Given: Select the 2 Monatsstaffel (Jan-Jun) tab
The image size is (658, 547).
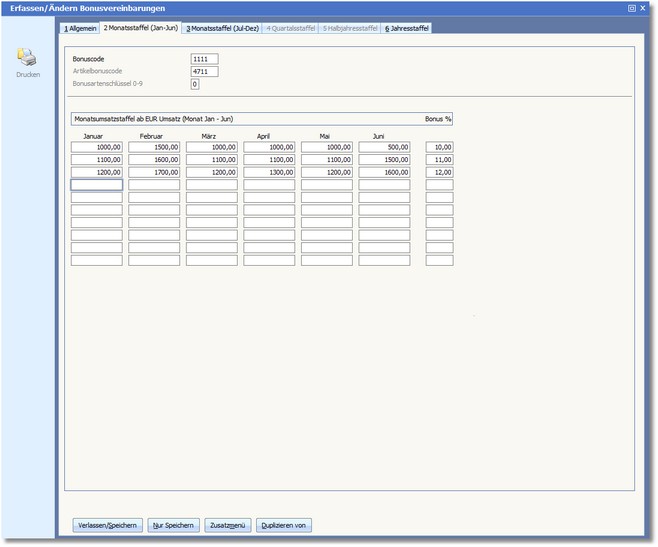Looking at the screenshot, I should click(141, 28).
